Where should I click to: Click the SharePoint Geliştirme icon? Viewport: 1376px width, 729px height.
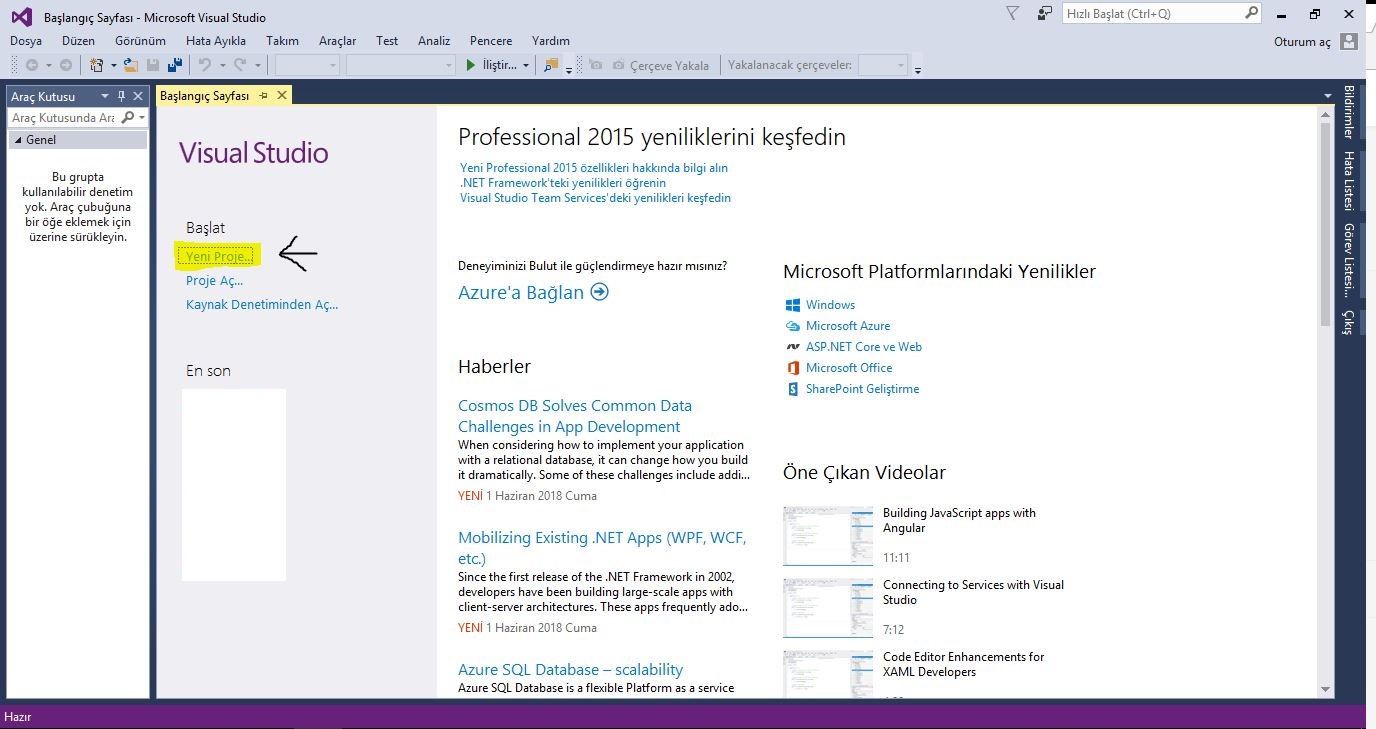pyautogui.click(x=793, y=389)
